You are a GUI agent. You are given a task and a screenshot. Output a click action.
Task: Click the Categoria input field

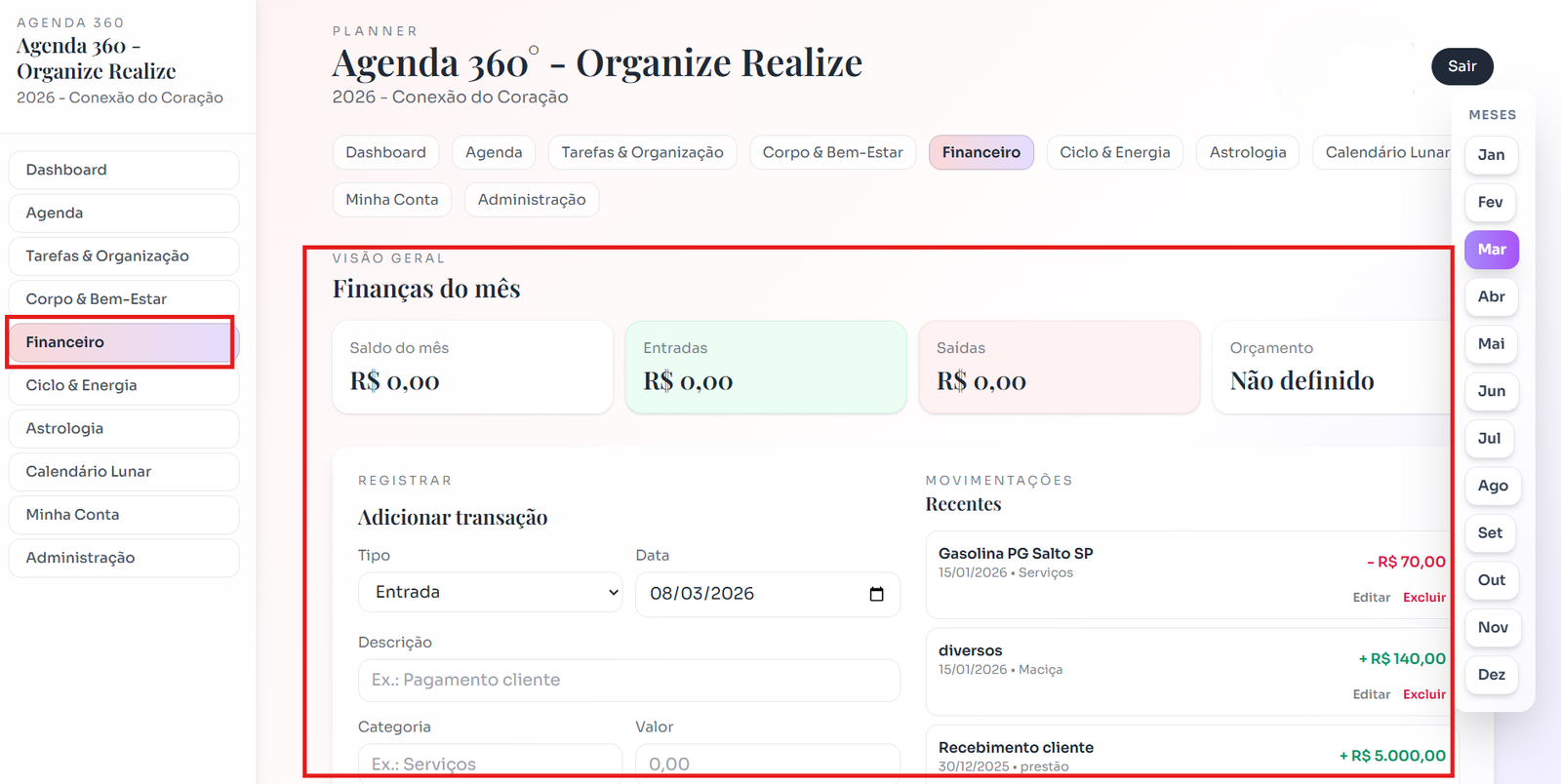490,764
